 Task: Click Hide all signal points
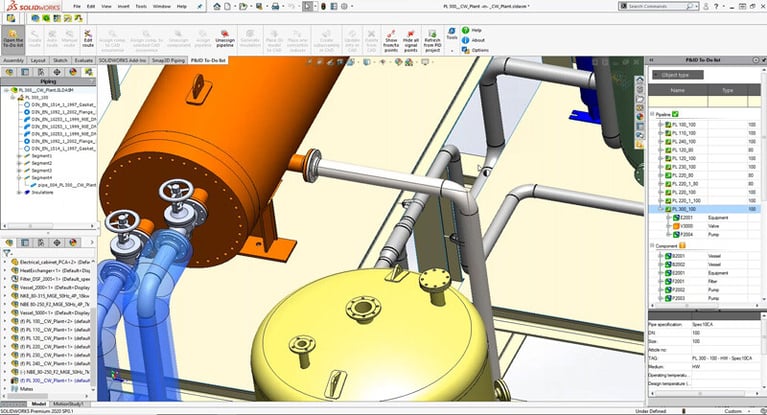(411, 41)
